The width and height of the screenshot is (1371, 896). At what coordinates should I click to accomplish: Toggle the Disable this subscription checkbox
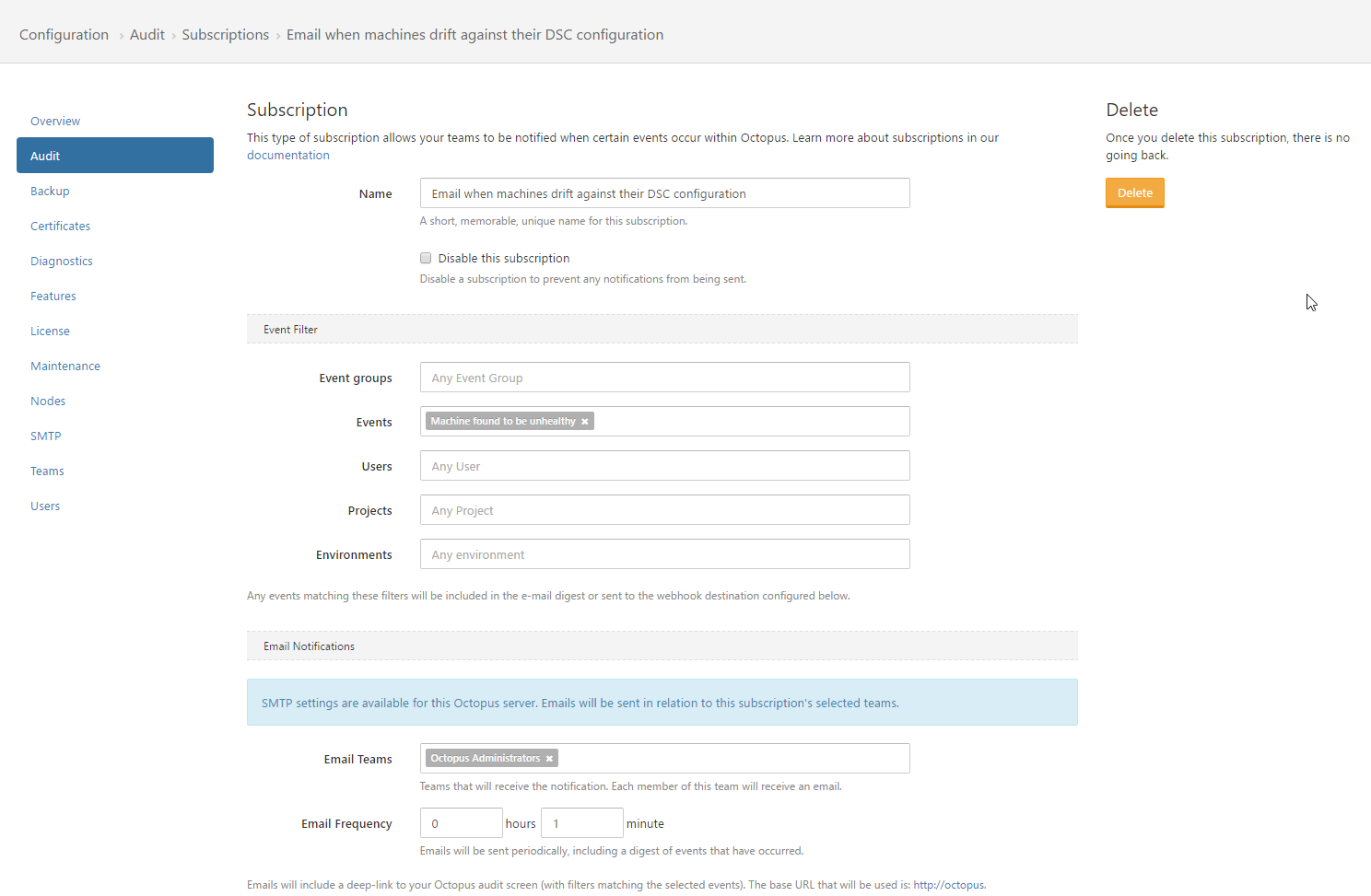click(x=426, y=259)
